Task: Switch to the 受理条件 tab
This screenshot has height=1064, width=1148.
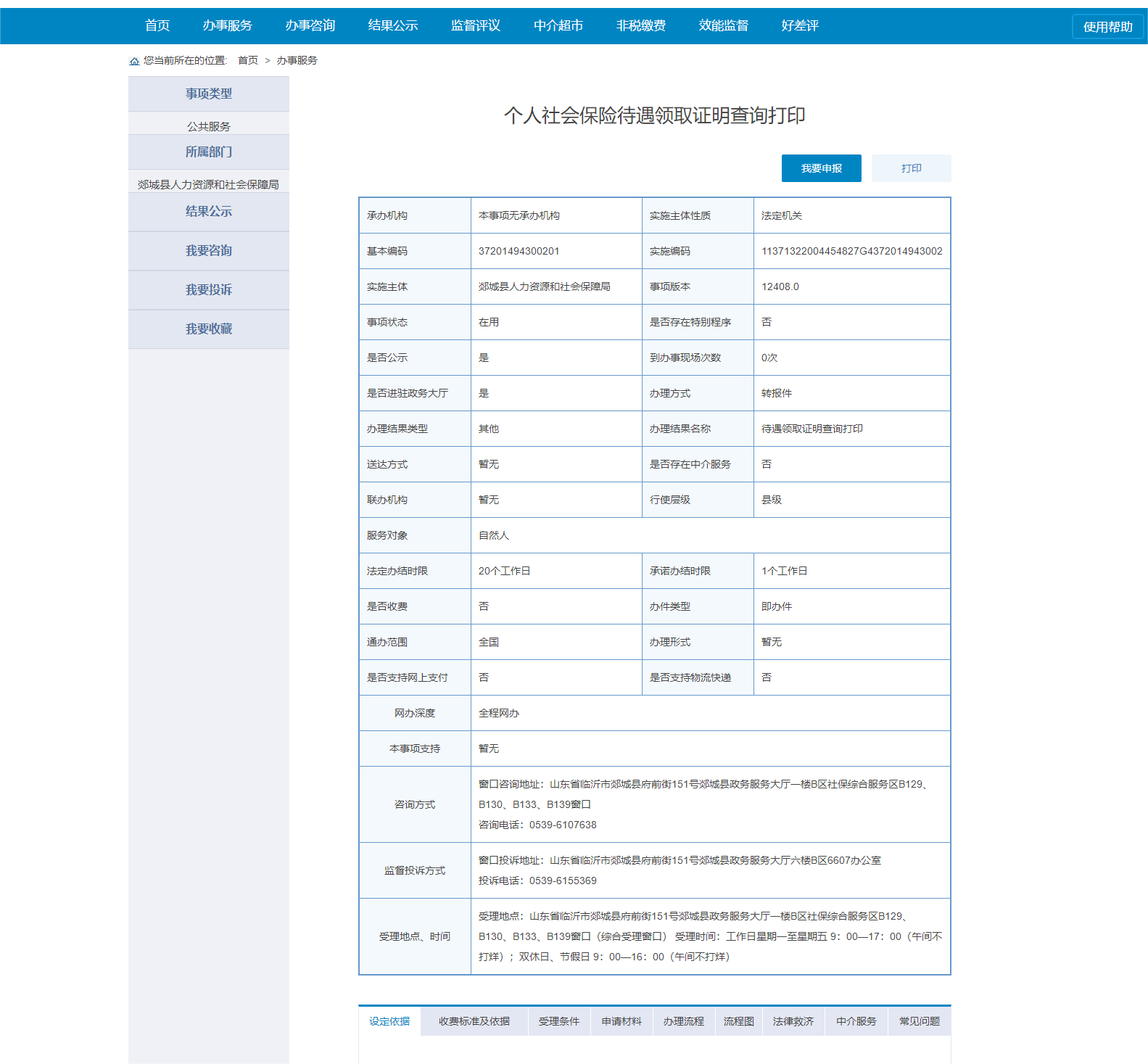Action: (x=559, y=1021)
